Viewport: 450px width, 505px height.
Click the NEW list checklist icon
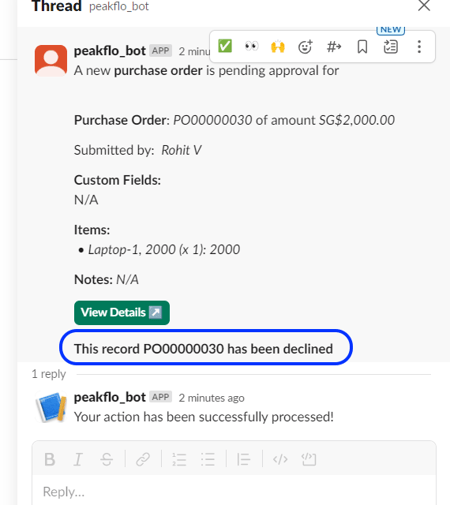390,47
